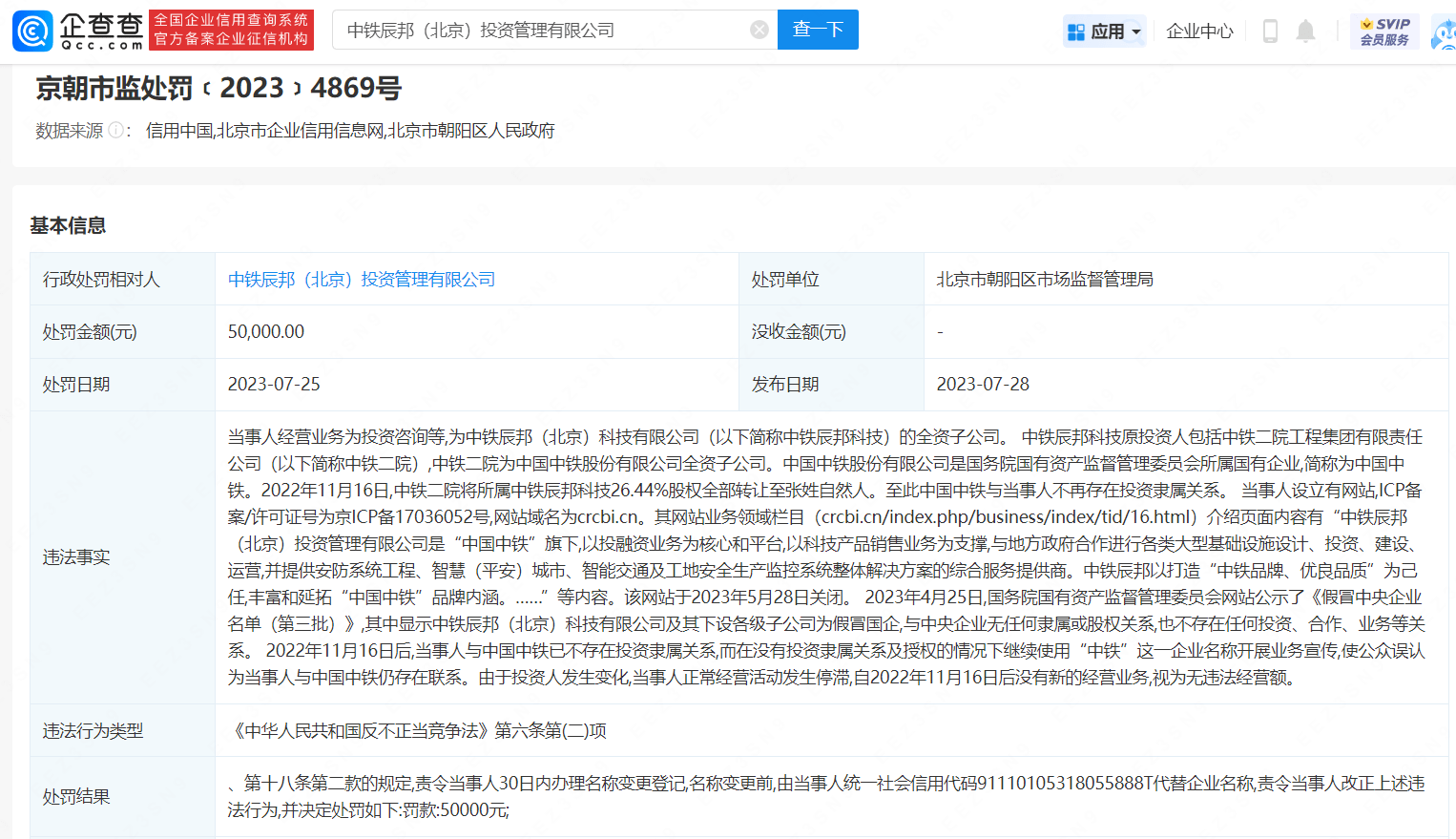Image resolution: width=1456 pixels, height=839 pixels.
Task: Click the illegal facts paragraph text
Action: click(x=826, y=557)
